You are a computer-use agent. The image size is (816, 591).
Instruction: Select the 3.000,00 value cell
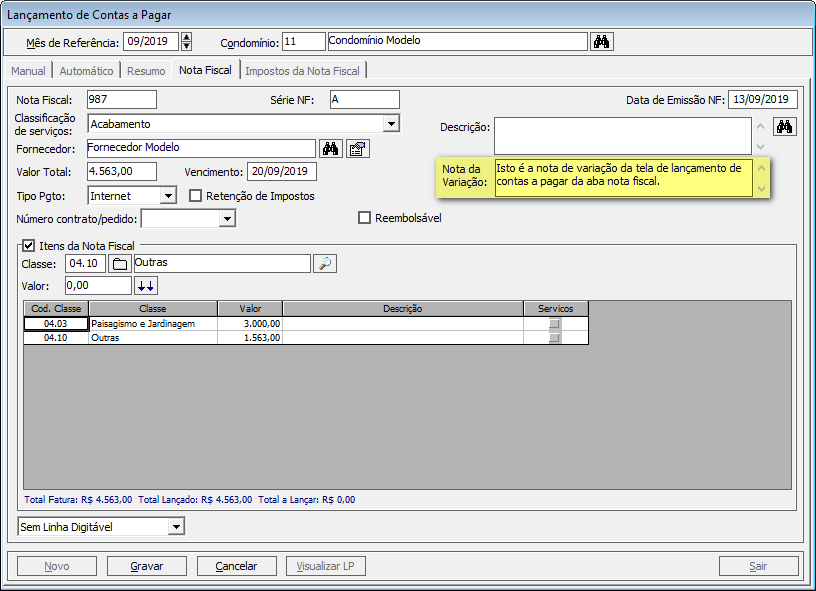250,324
